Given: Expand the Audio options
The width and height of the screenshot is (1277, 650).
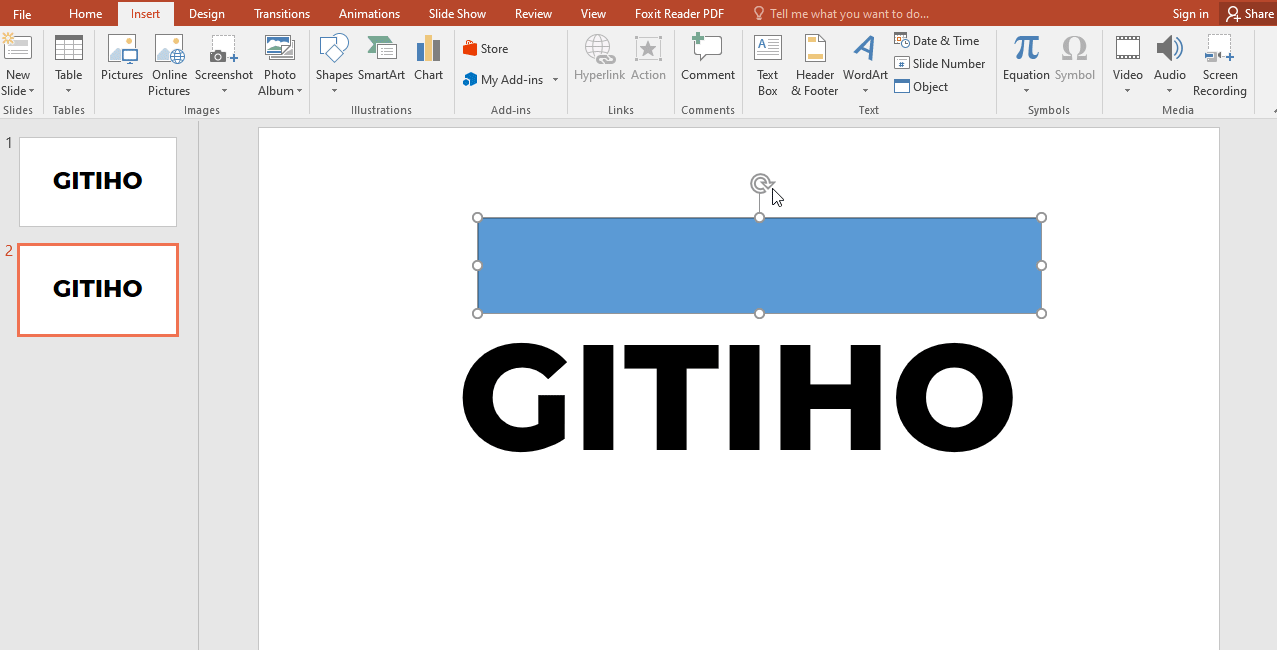Looking at the screenshot, I should click(1169, 90).
